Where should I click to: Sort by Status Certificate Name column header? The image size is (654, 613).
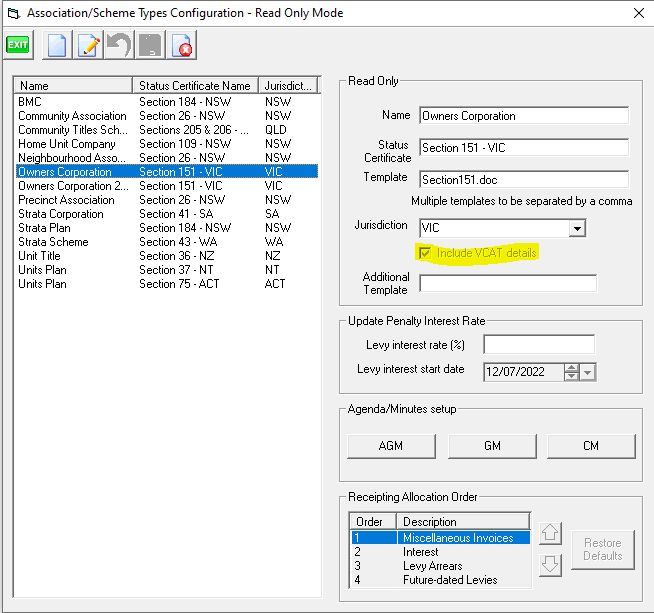tap(196, 85)
